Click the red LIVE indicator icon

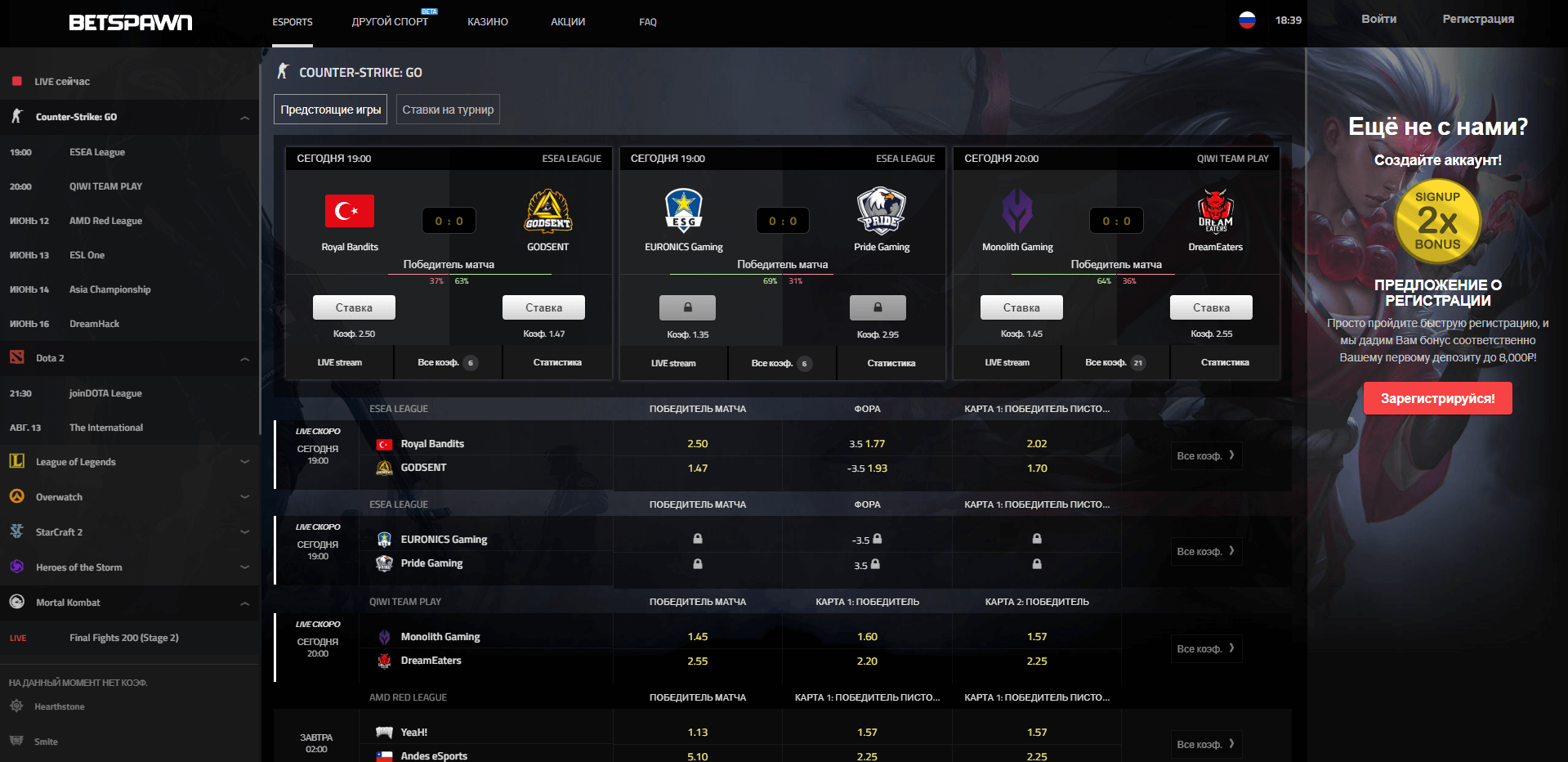pos(17,81)
